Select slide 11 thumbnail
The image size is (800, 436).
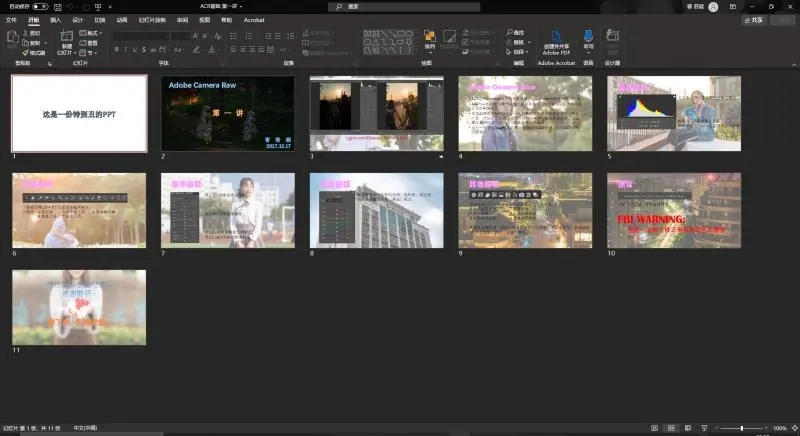79,307
